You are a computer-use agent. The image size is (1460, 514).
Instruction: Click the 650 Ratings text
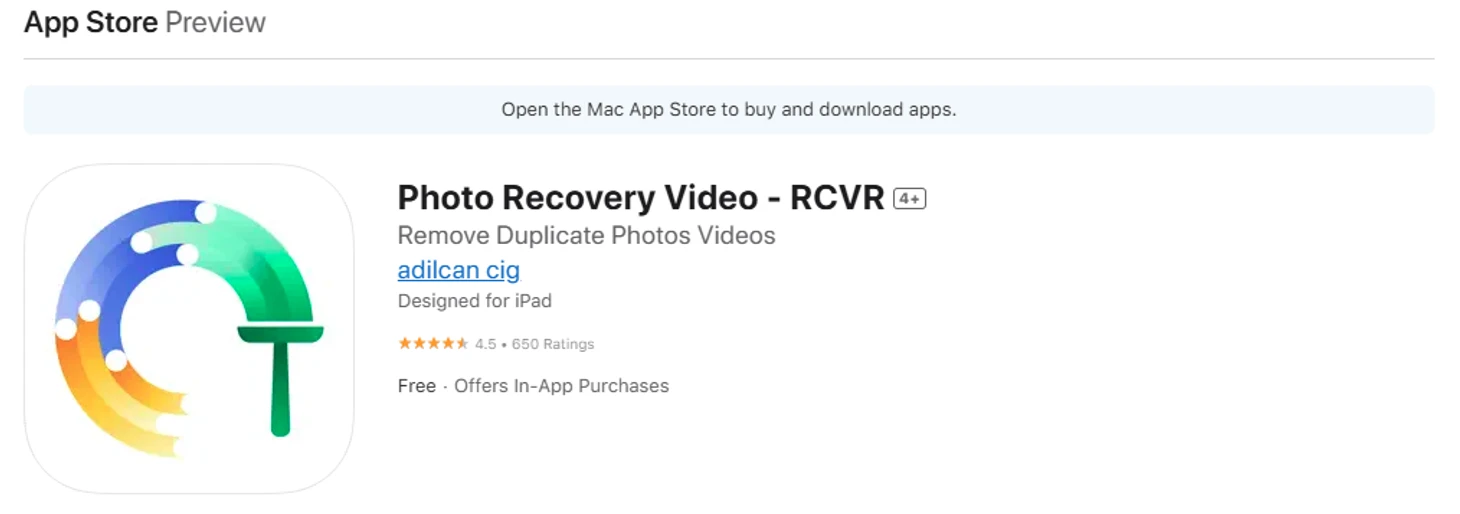[x=553, y=344]
